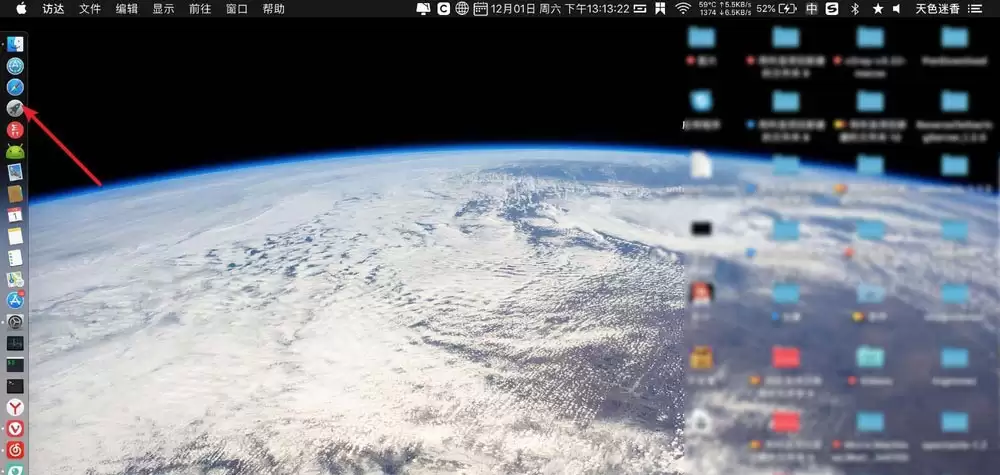
Task: Open Finder from the Dock
Action: [15, 44]
